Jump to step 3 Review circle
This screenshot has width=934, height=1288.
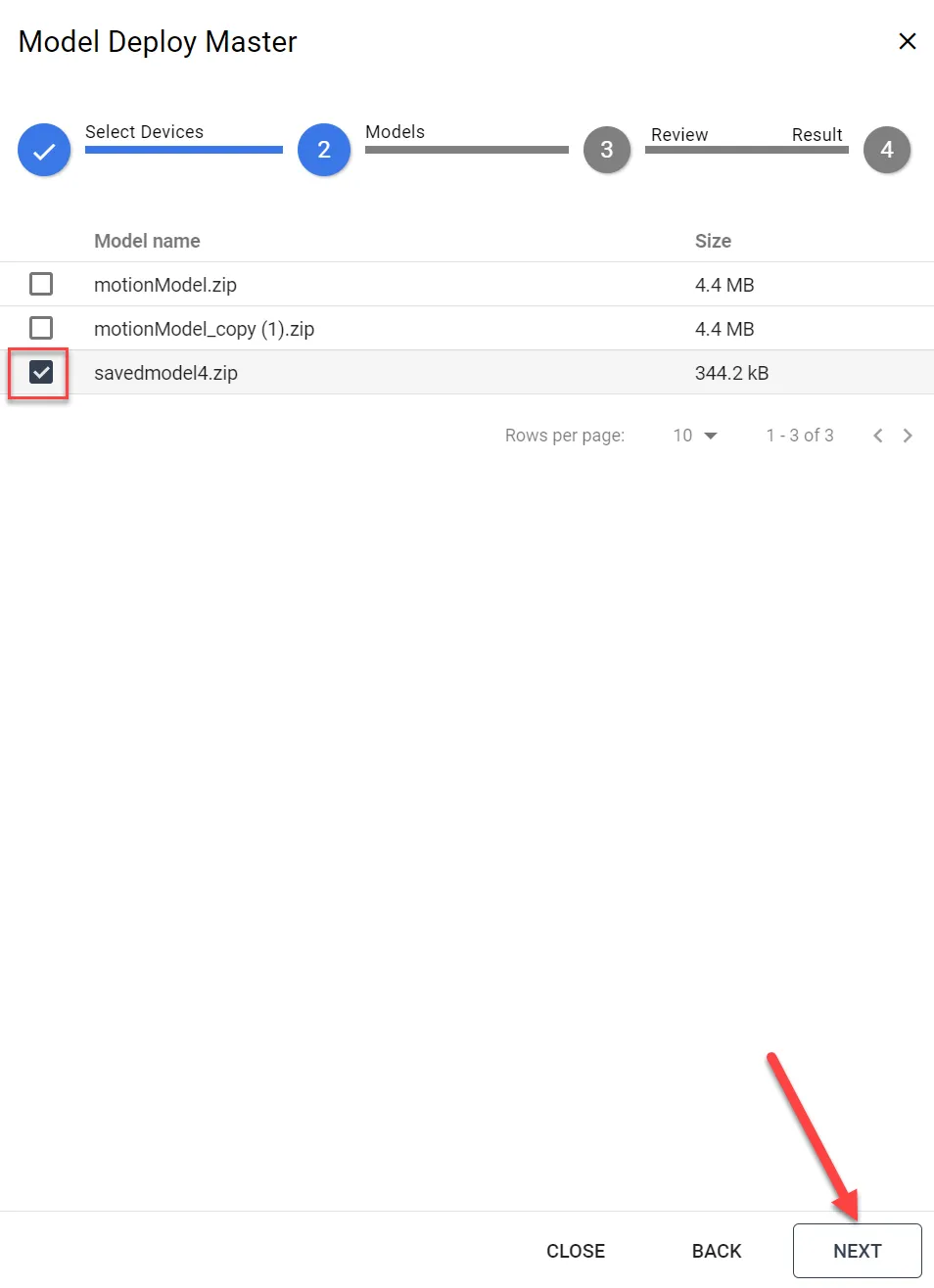click(x=607, y=150)
